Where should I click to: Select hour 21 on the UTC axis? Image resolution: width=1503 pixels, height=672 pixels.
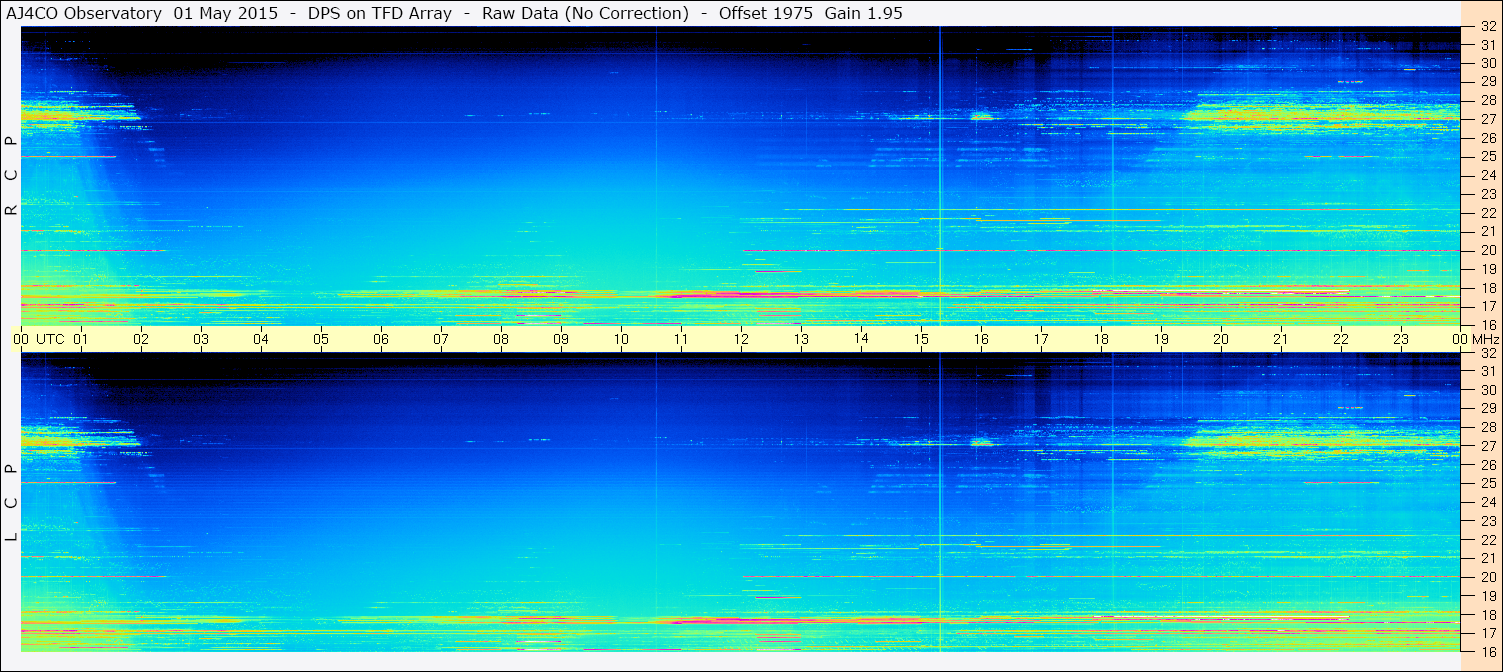point(1281,339)
